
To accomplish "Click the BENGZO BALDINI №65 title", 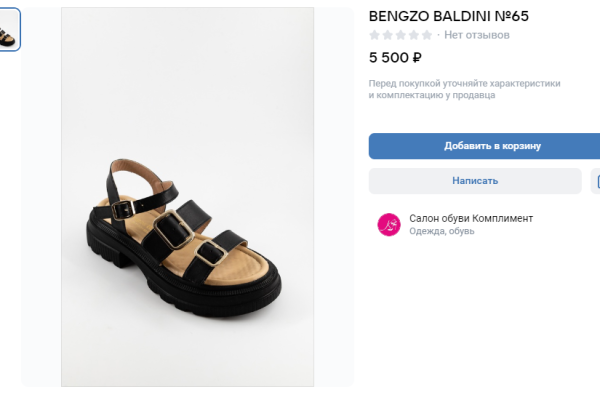I will [x=449, y=16].
